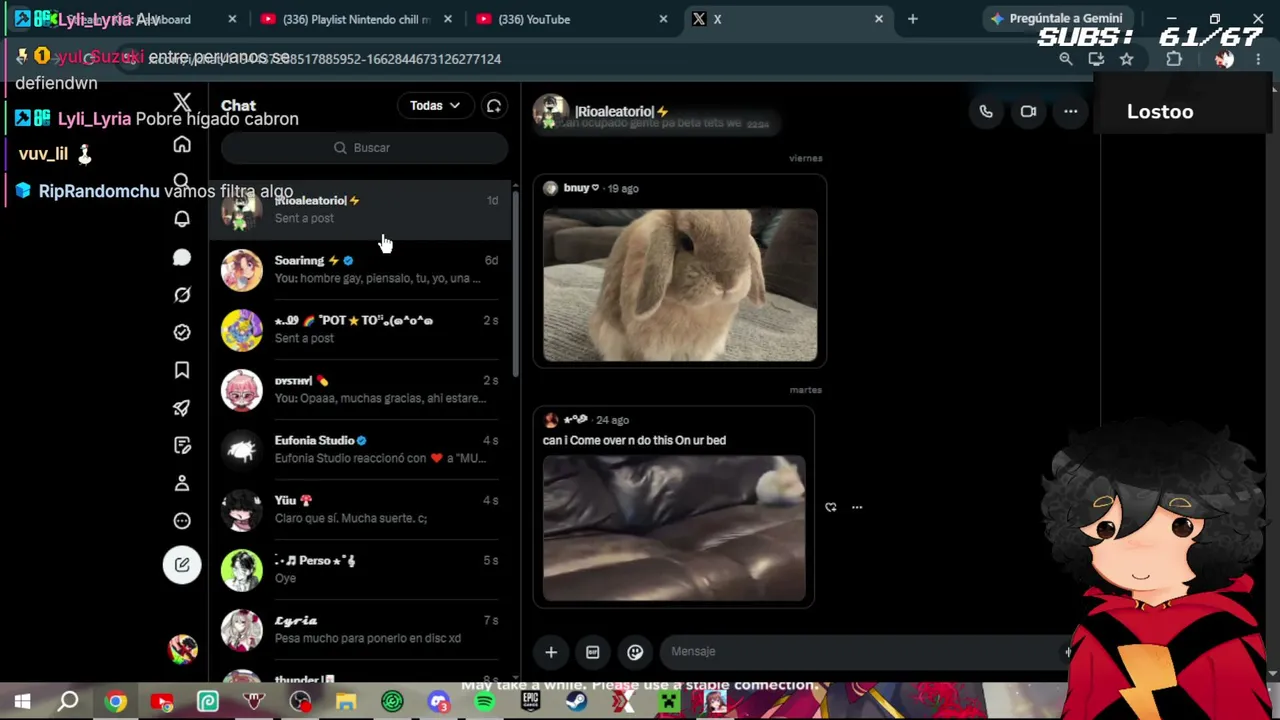This screenshot has width=1280, height=720.
Task: Open account avatar at sidebar bottom
Action: pos(182,649)
